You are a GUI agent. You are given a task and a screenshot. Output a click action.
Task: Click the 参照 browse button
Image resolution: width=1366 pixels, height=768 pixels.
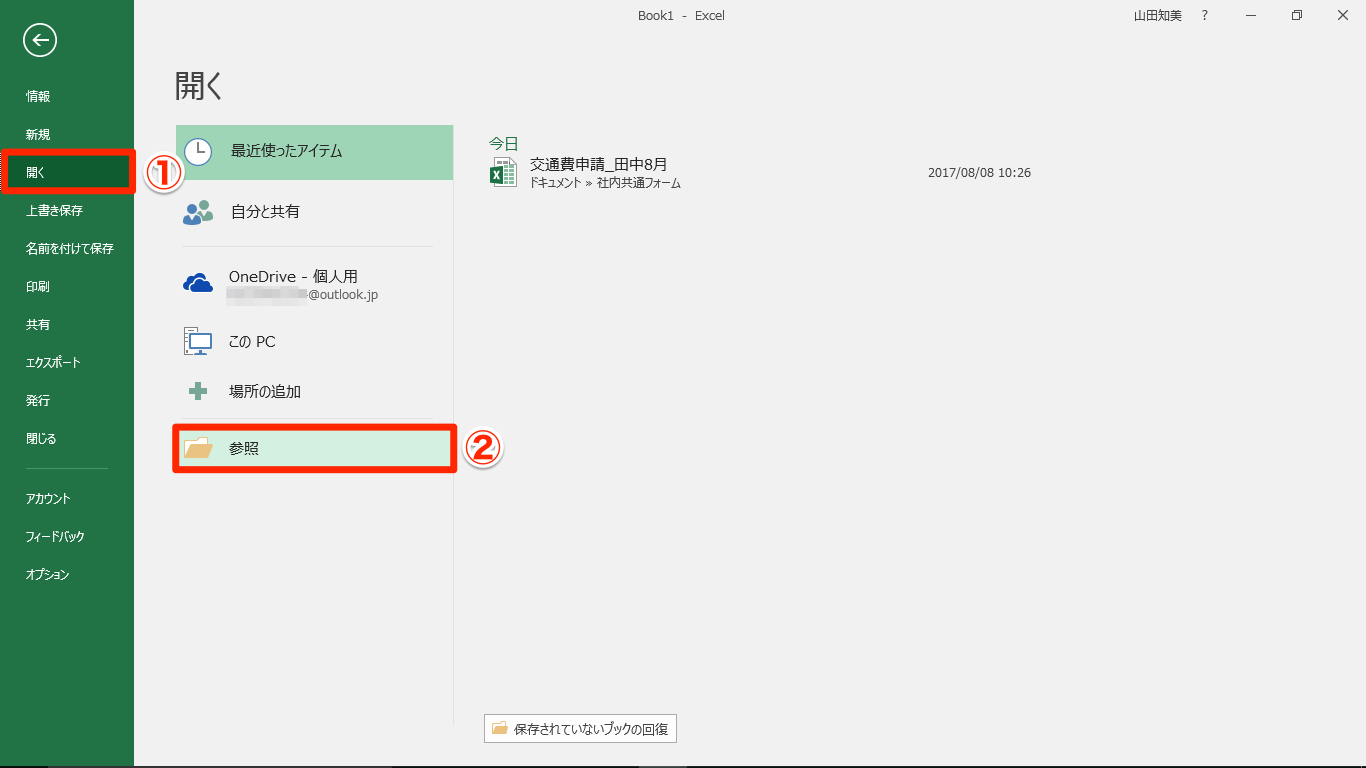(314, 448)
